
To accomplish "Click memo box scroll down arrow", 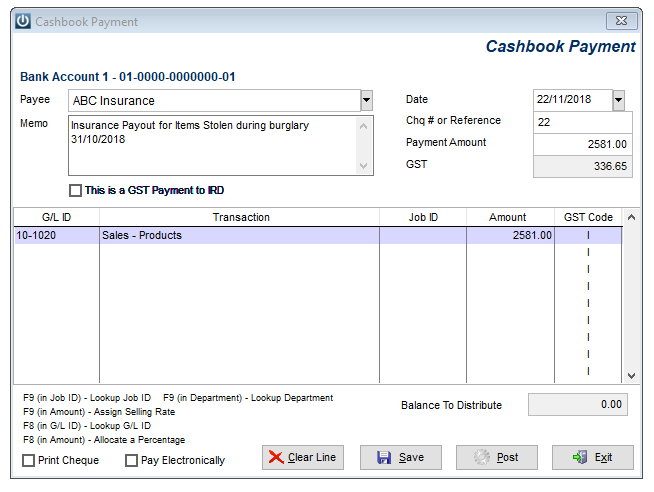I will [x=363, y=166].
